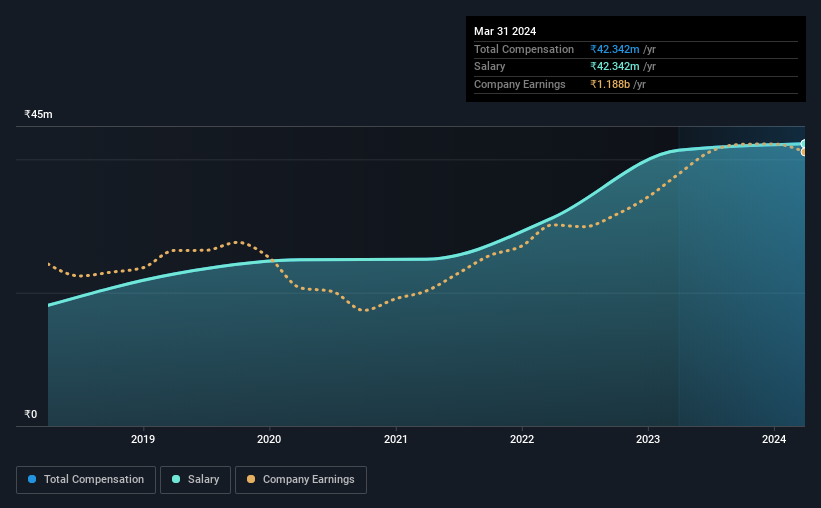Toggle the Company Earnings legend button
Image resolution: width=821 pixels, height=508 pixels.
click(x=301, y=480)
